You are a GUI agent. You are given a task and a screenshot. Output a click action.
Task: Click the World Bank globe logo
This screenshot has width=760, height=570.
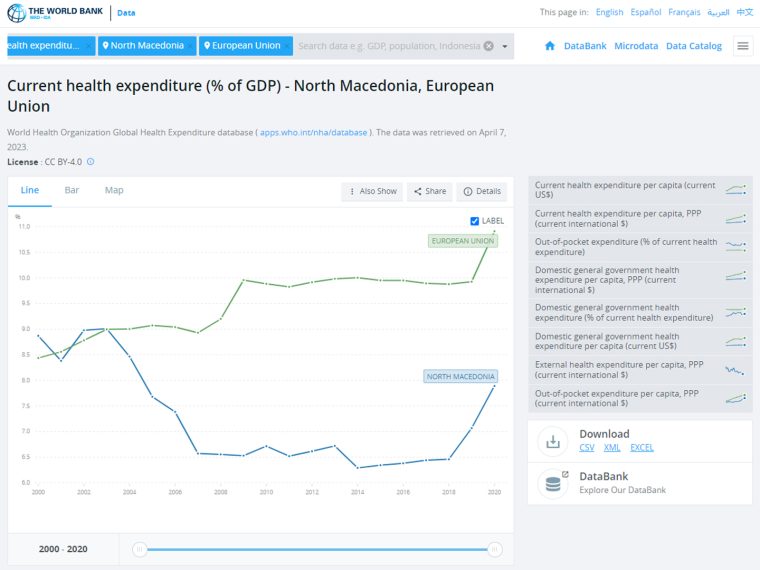tap(16, 13)
